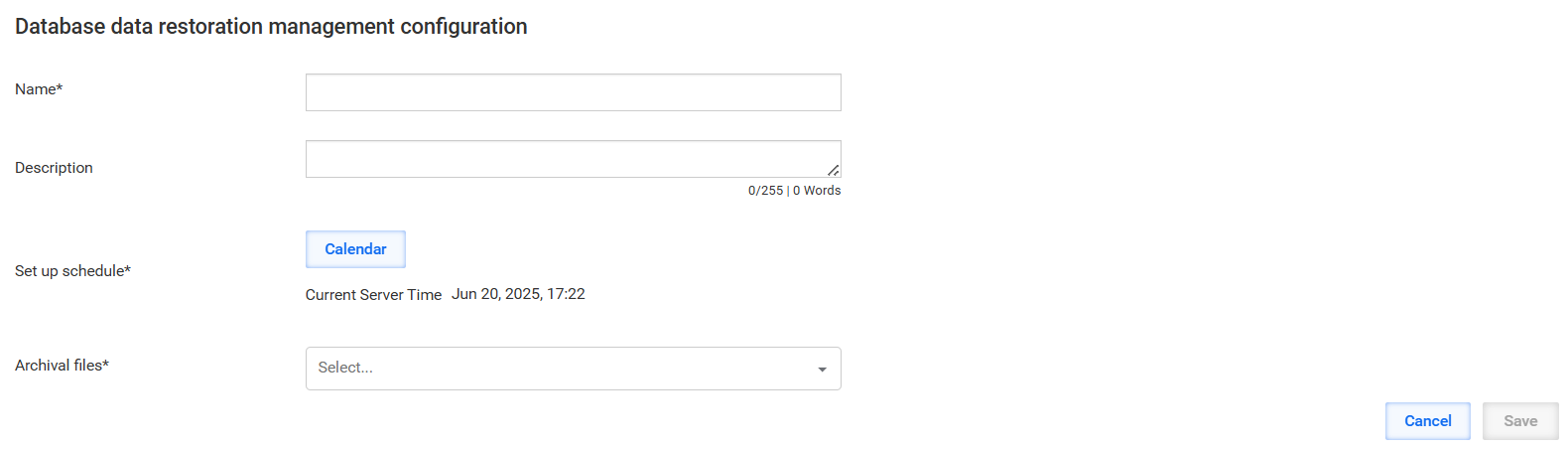Click the 'Archival files*' label

pyautogui.click(x=62, y=366)
